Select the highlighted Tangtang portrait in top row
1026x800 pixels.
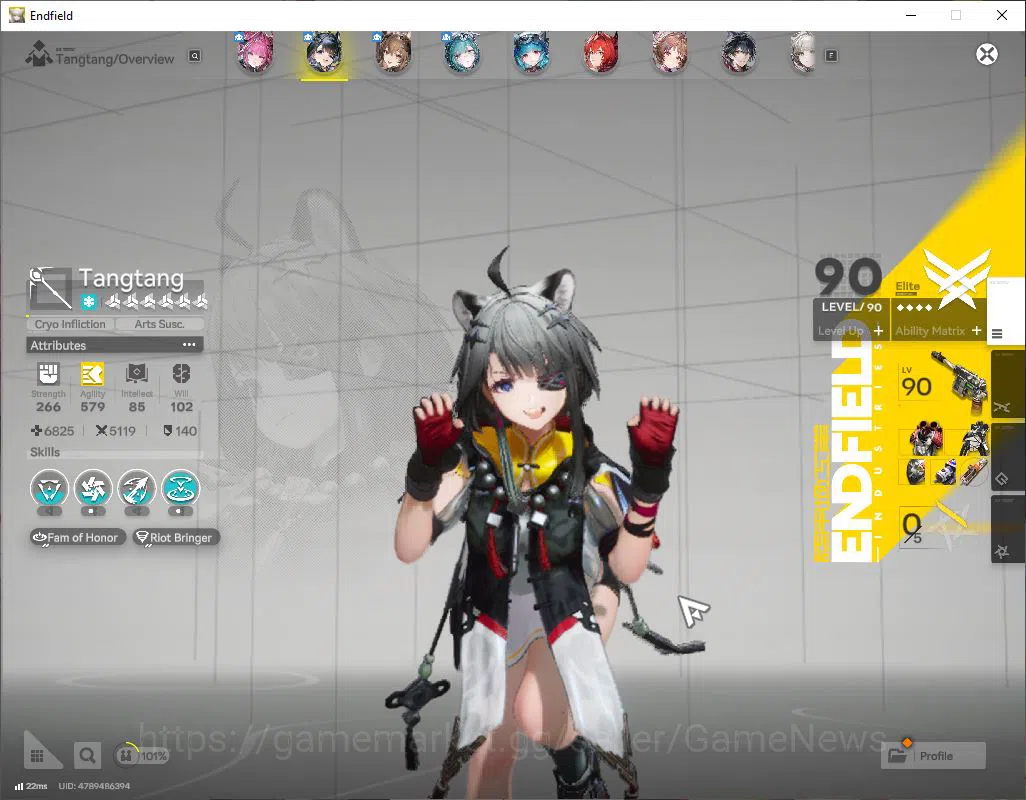324,52
